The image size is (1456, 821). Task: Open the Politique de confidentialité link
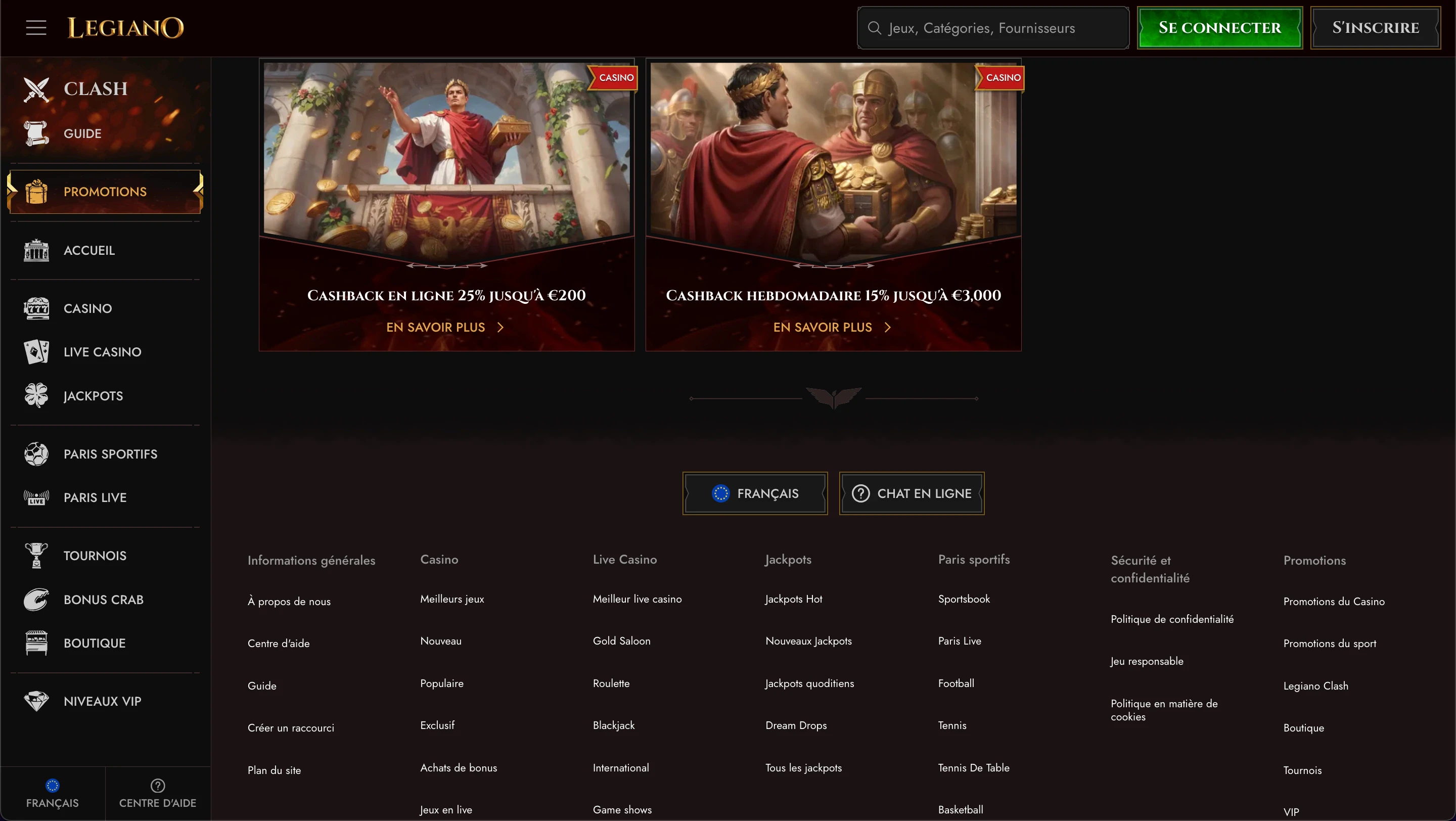tap(1172, 619)
